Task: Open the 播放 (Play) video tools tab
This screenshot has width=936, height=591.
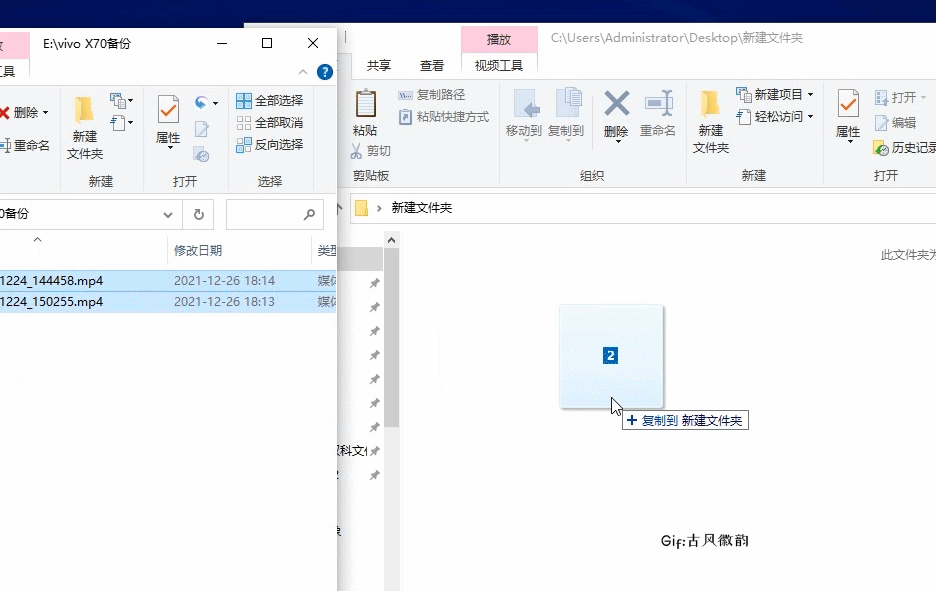Action: 499,39
